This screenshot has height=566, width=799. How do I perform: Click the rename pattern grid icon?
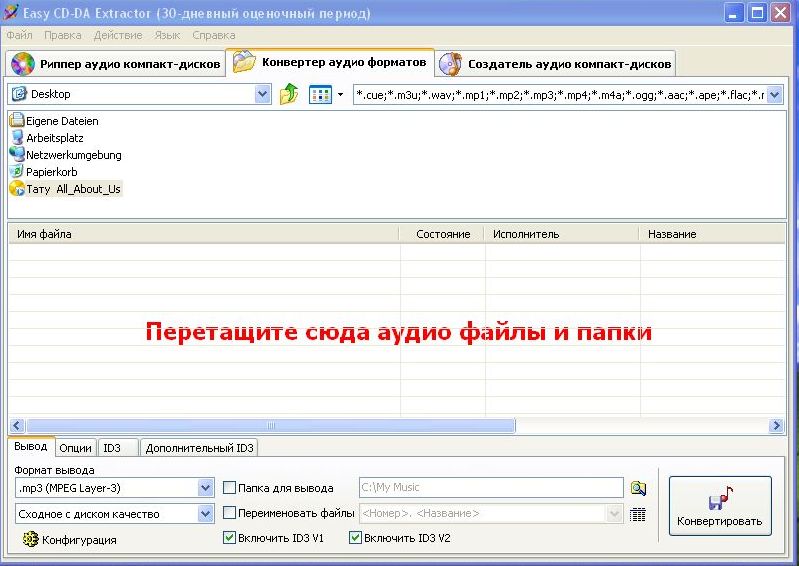click(637, 514)
